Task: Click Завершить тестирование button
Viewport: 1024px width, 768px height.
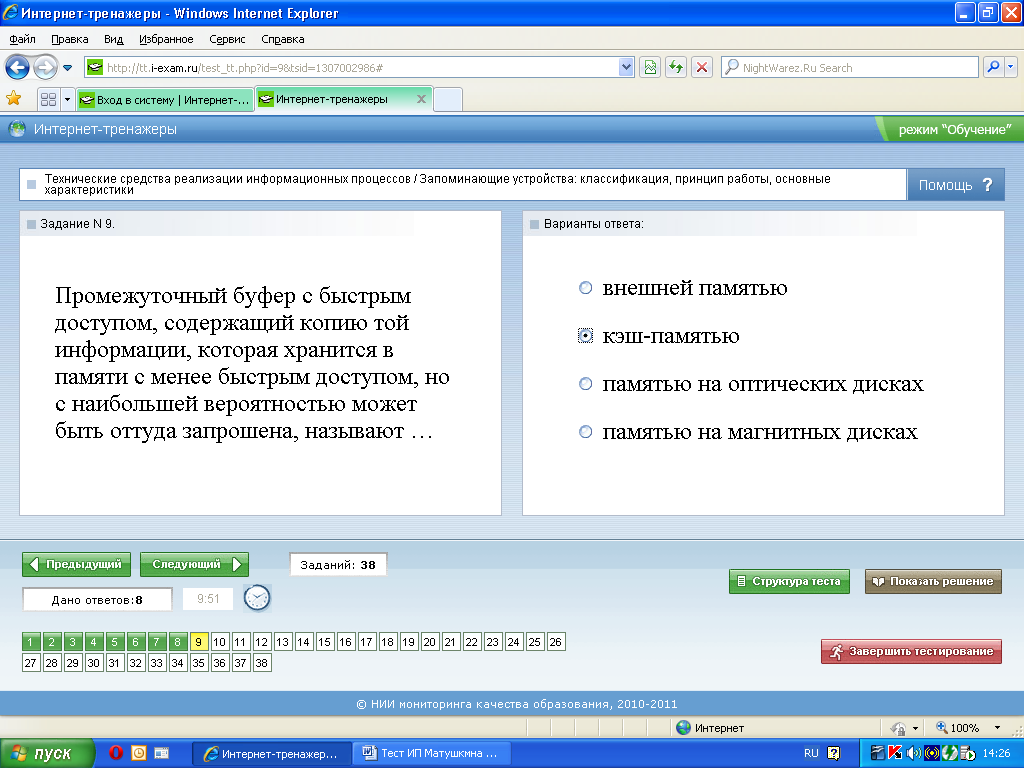Action: coord(911,651)
